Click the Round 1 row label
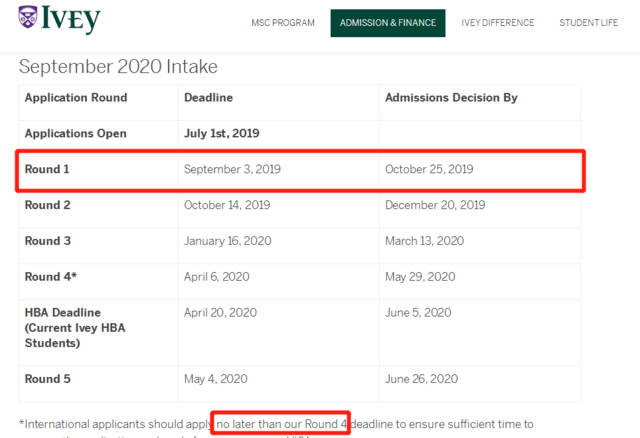The width and height of the screenshot is (640, 438). point(47,169)
